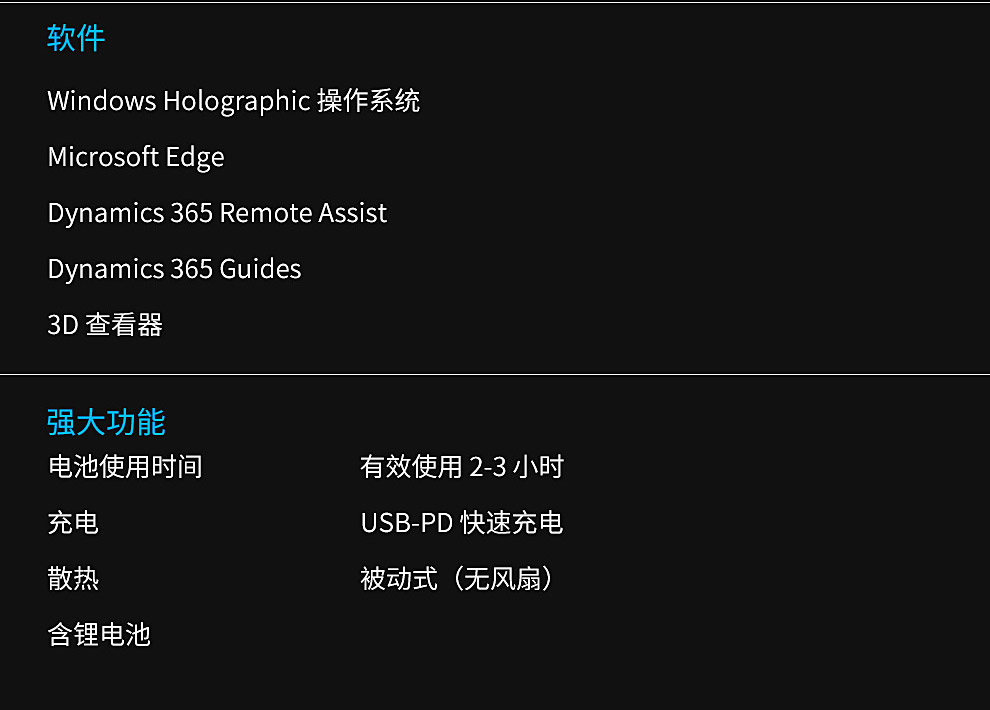Click the 有效使用 2-3 小时 value
This screenshot has width=990, height=710.
coord(462,467)
